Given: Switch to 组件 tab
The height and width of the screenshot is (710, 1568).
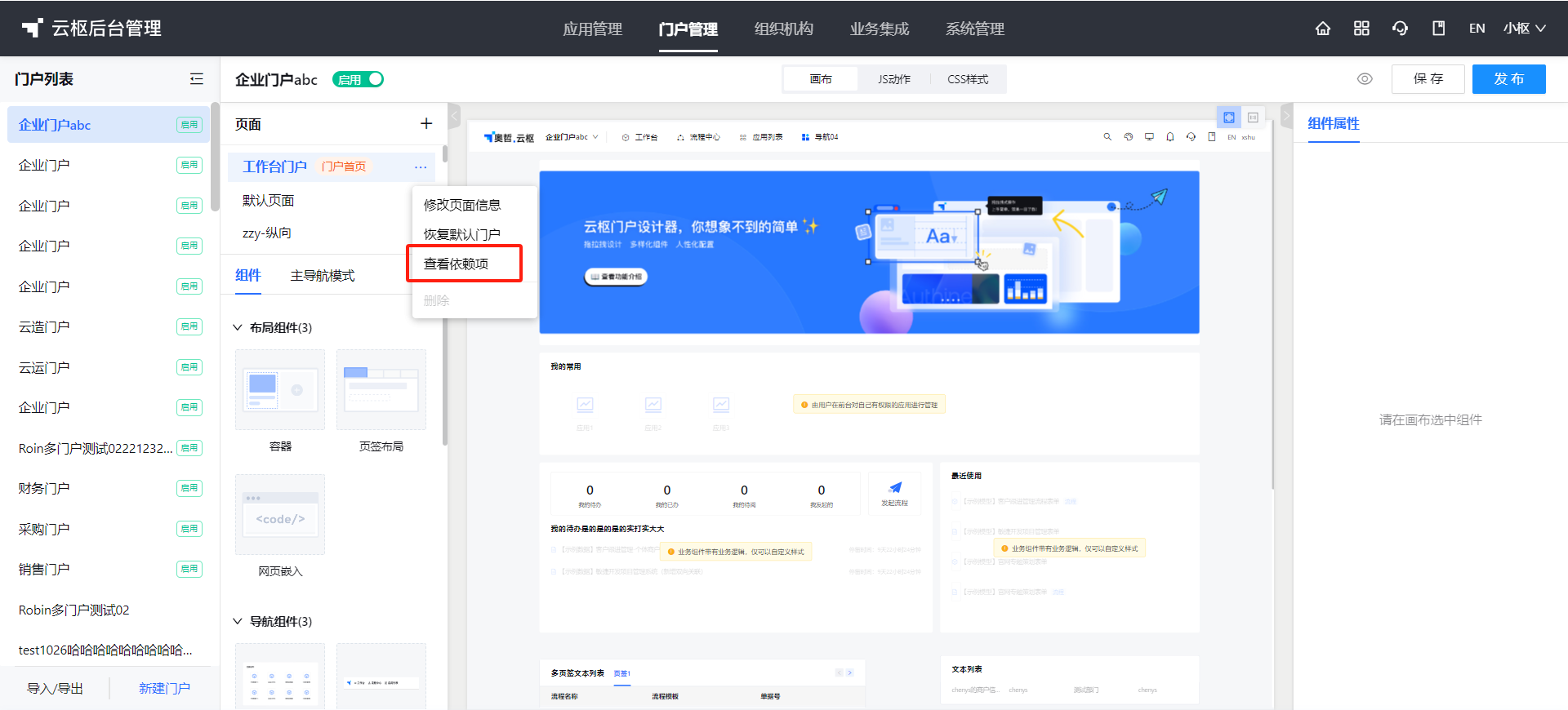Looking at the screenshot, I should [248, 275].
